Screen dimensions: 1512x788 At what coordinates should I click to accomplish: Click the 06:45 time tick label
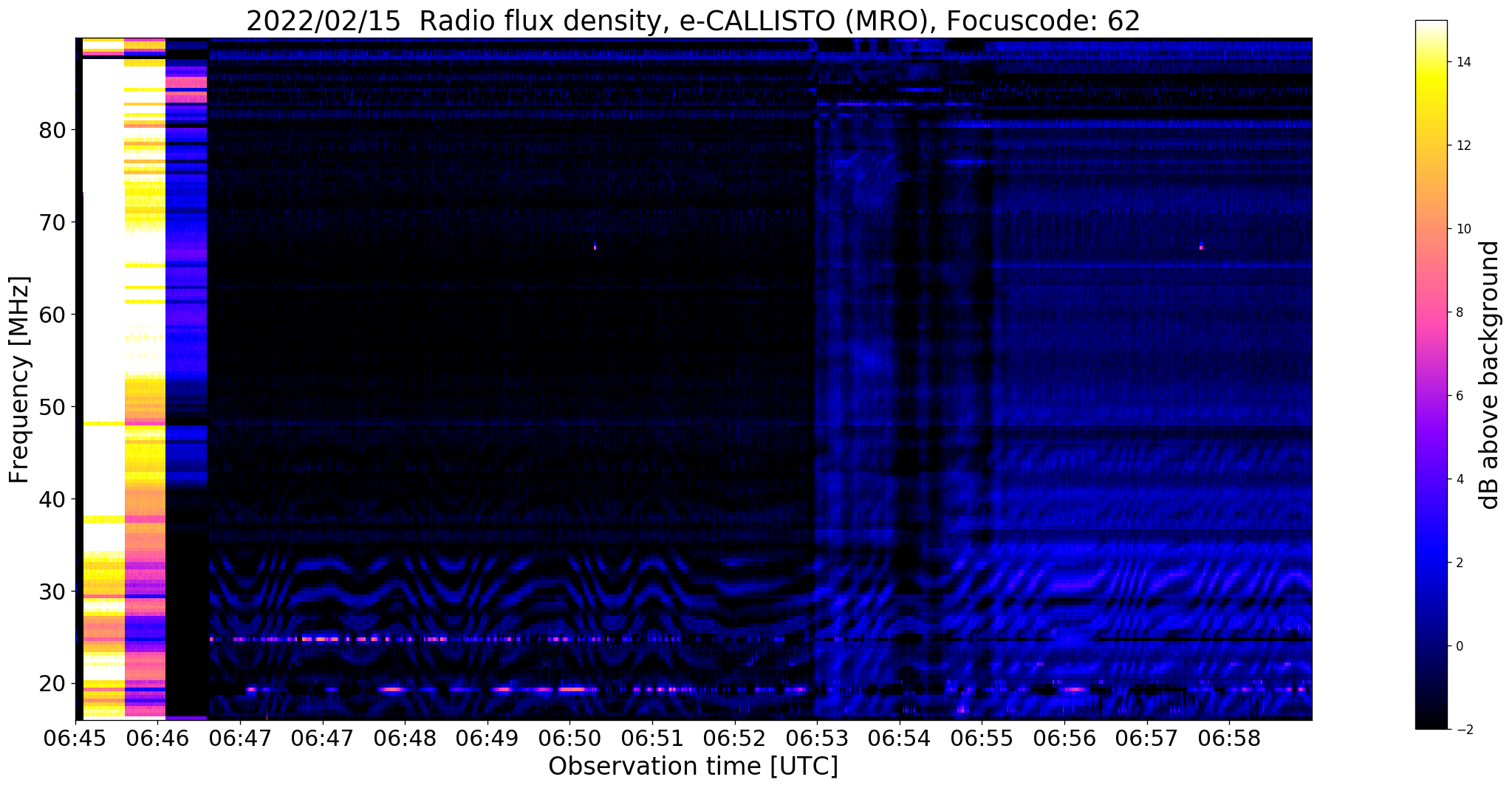[75, 738]
